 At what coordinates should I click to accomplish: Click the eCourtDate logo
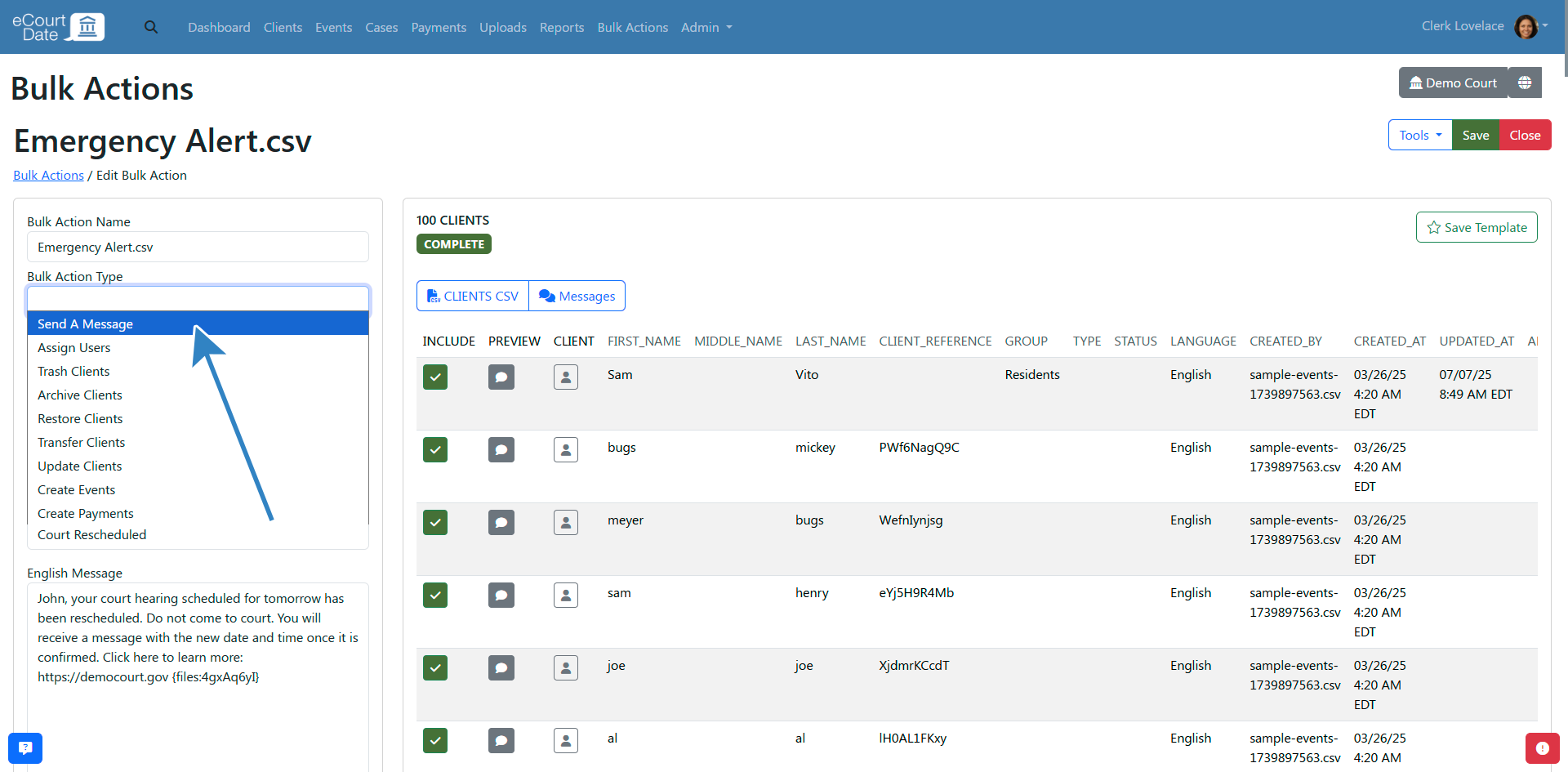(x=58, y=27)
